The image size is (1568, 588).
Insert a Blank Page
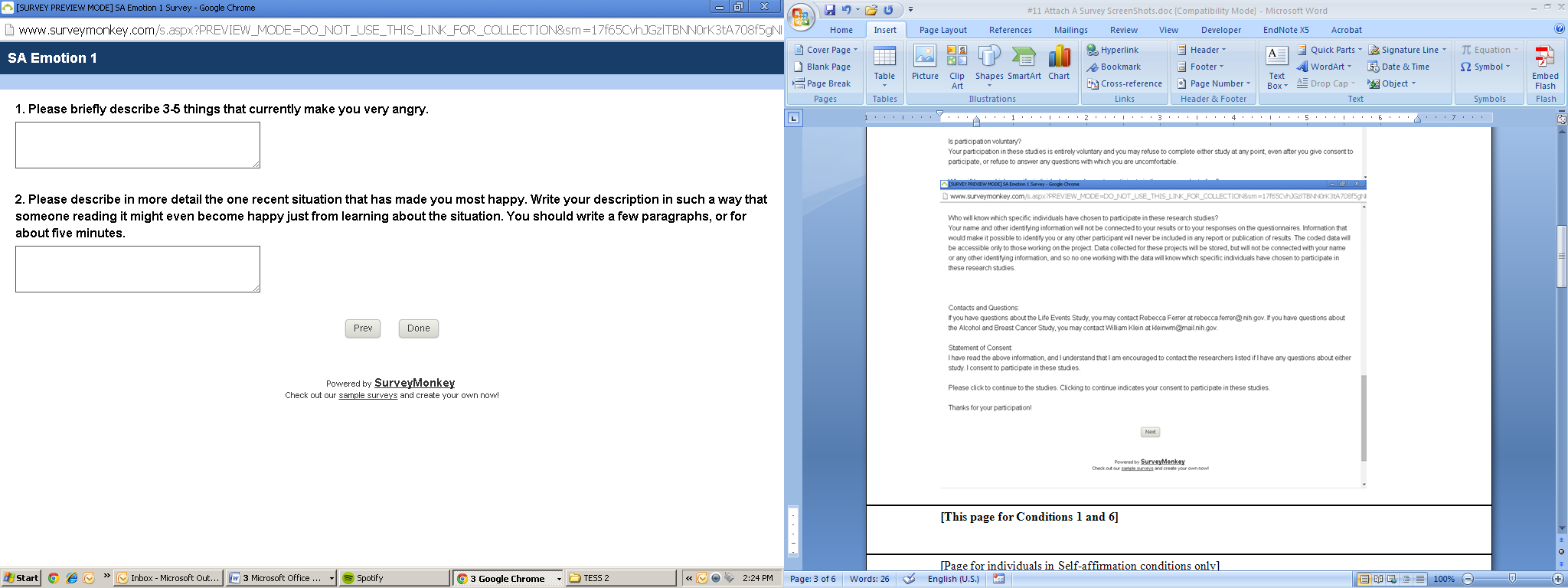(822, 67)
